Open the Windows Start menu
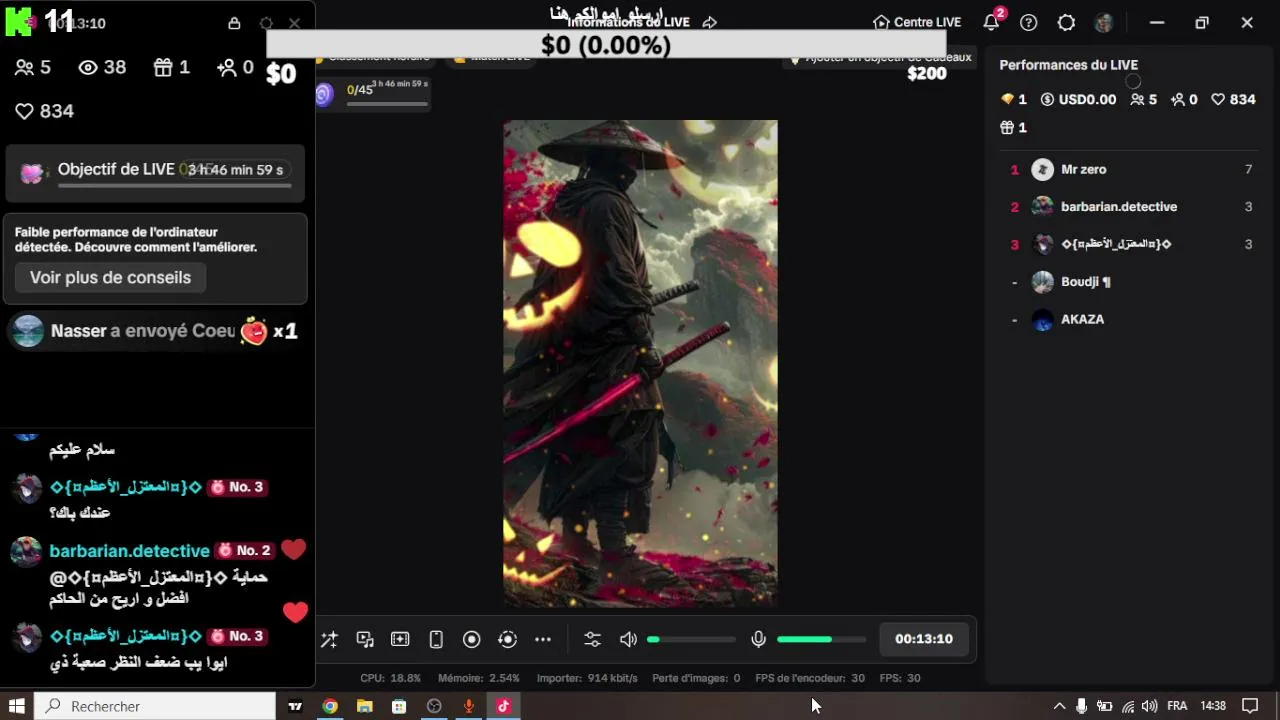The image size is (1280, 720). [x=17, y=706]
